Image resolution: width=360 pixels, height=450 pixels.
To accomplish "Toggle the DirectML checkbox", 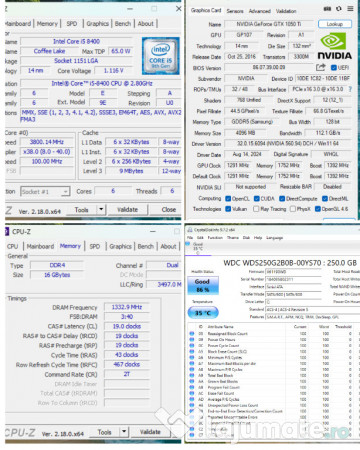I will tap(325, 199).
